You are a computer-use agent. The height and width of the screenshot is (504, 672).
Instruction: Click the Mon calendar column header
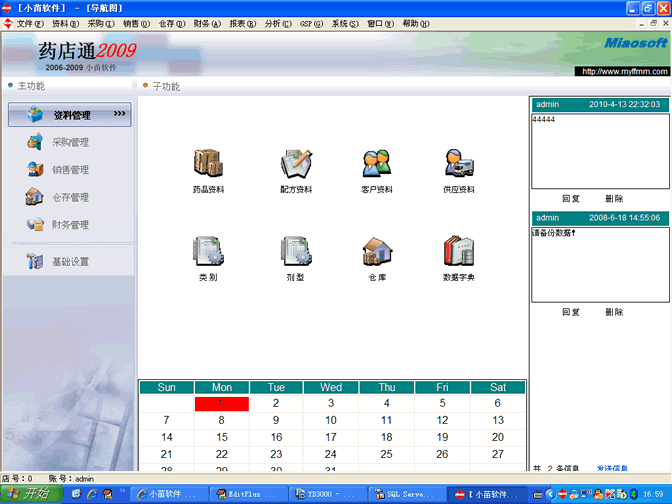[222, 387]
